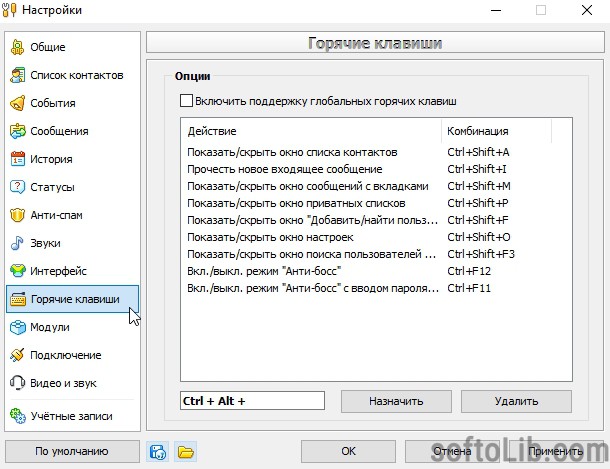Click the Комбинация column header
The height and width of the screenshot is (469, 610).
(496, 131)
